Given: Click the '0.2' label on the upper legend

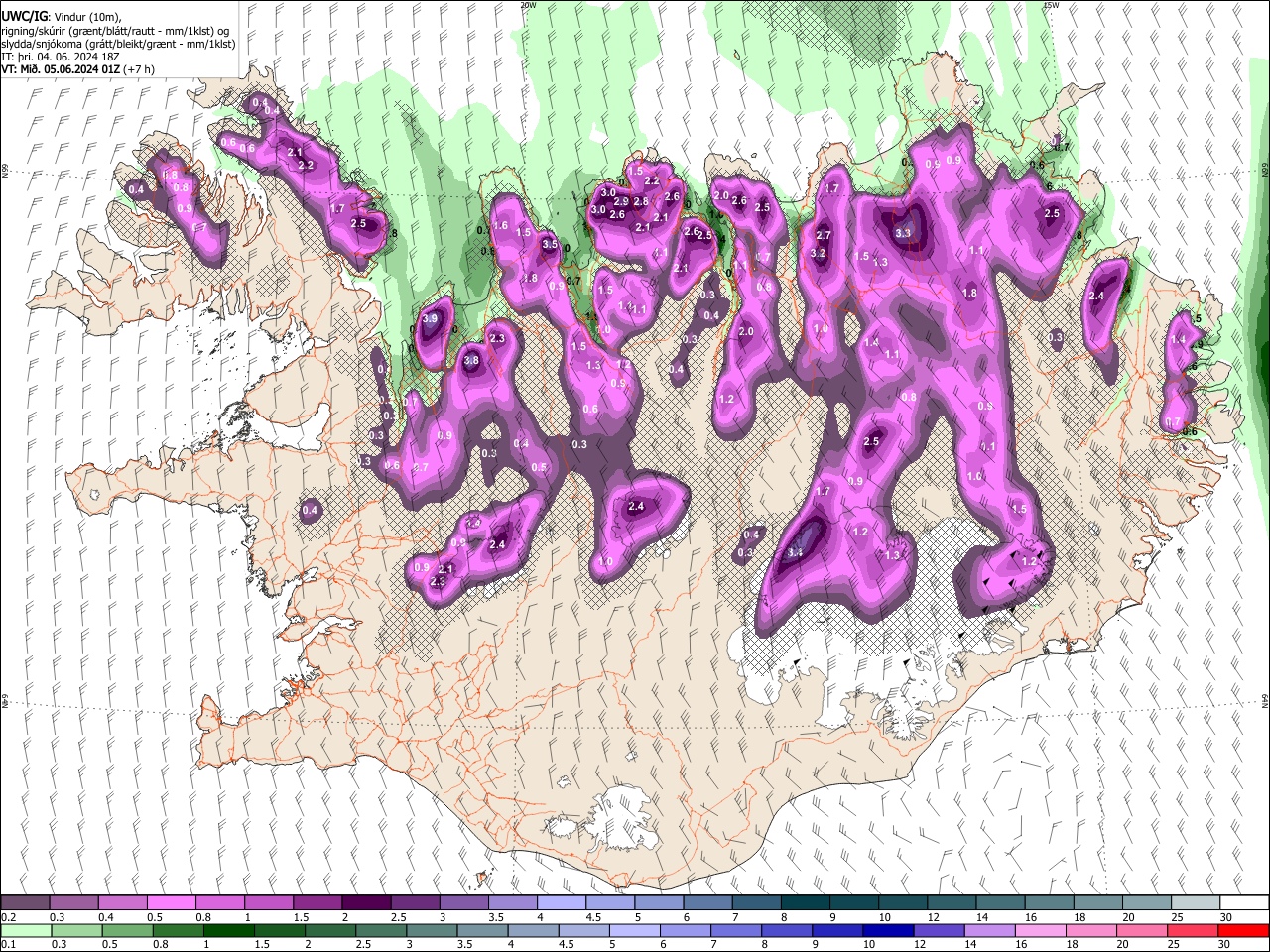Looking at the screenshot, I should coord(9,917).
